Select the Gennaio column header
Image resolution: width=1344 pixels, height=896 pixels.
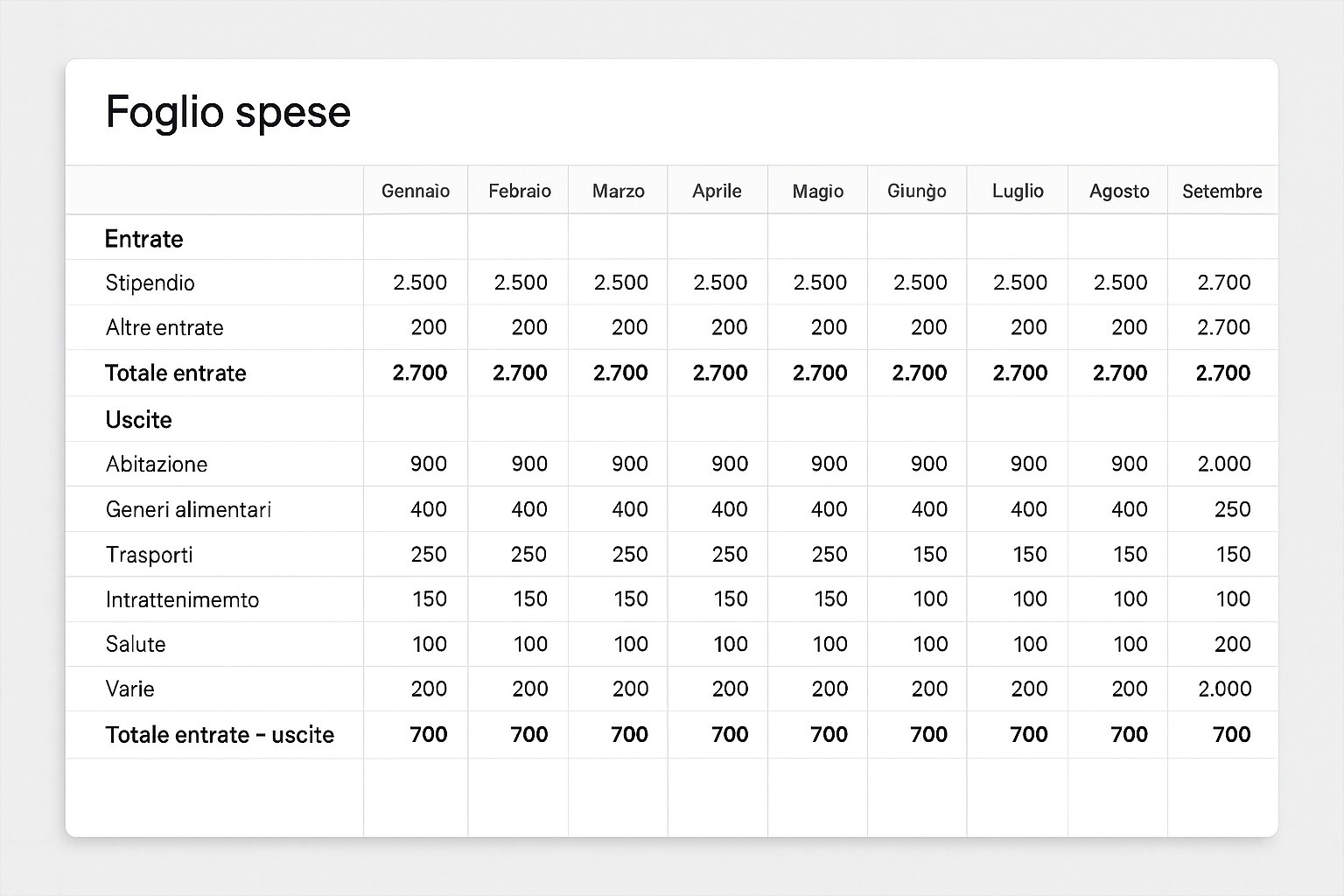[x=415, y=190]
